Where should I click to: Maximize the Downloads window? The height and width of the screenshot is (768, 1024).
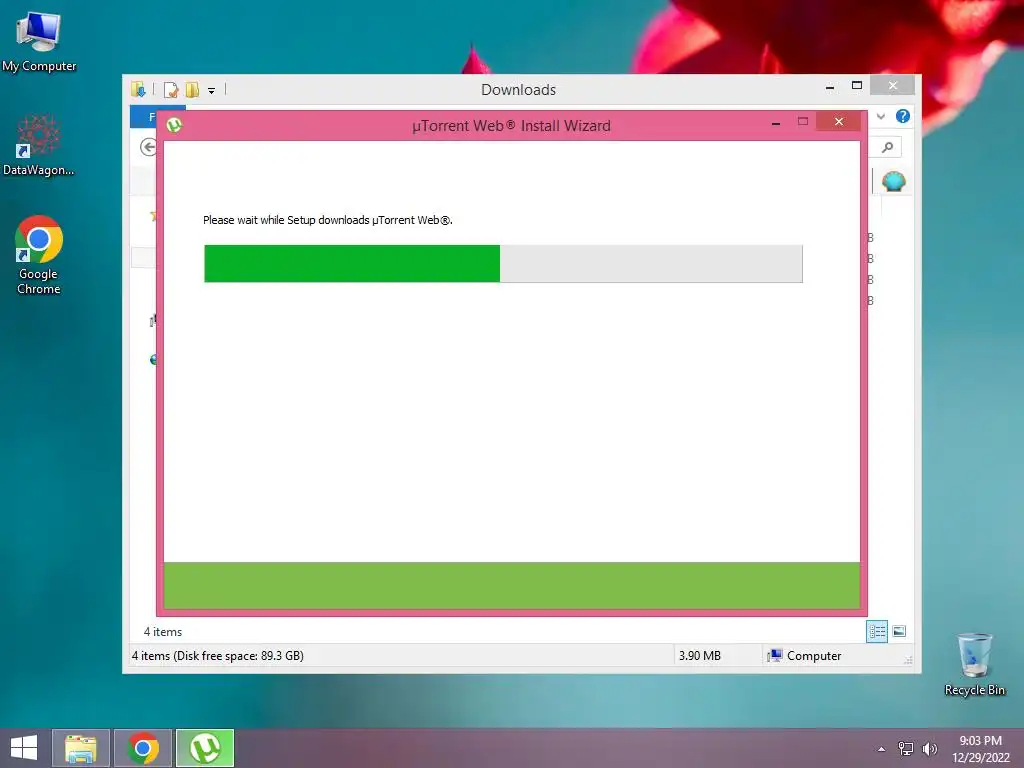tap(857, 86)
